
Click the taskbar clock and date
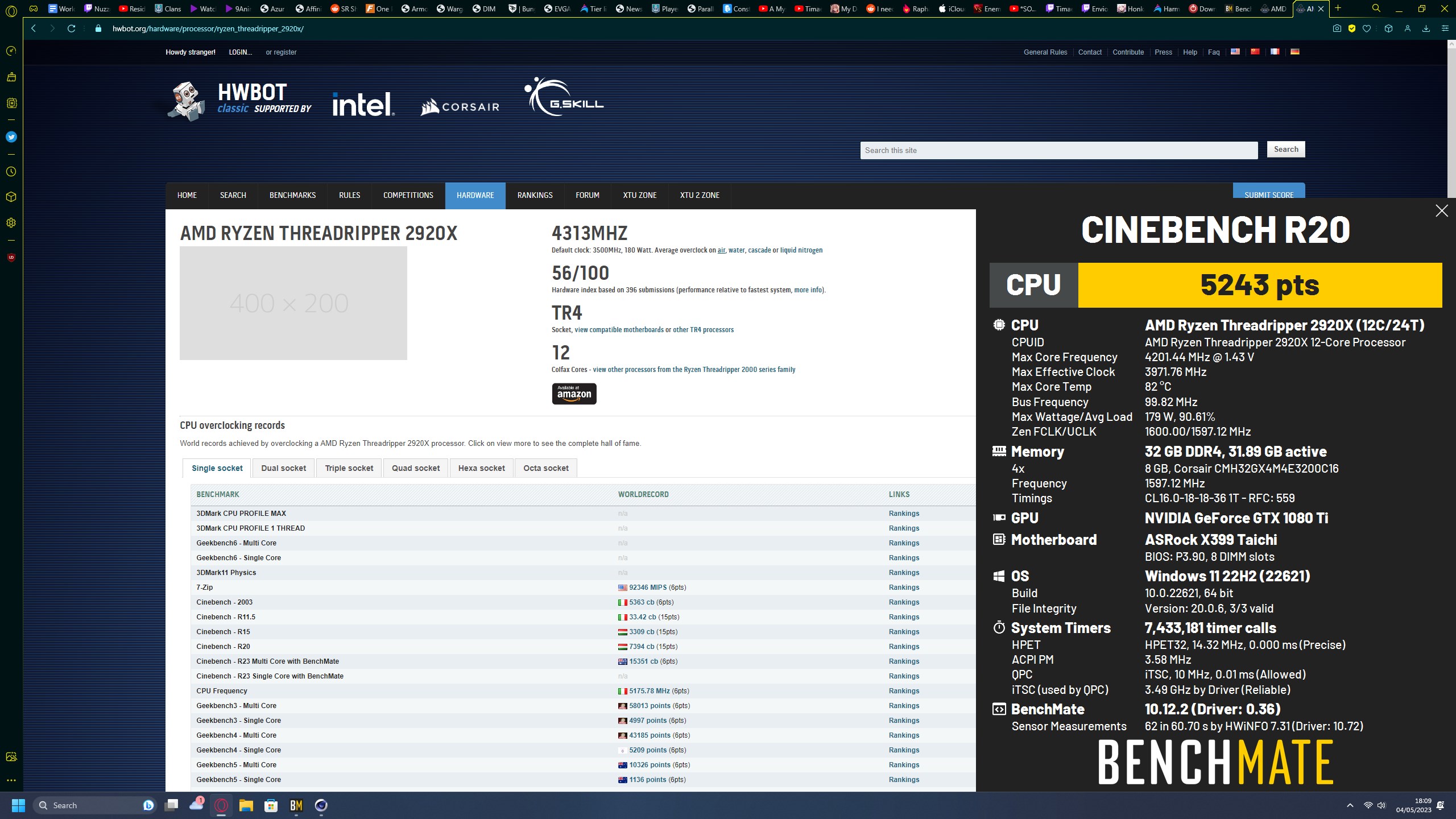[x=1413, y=805]
